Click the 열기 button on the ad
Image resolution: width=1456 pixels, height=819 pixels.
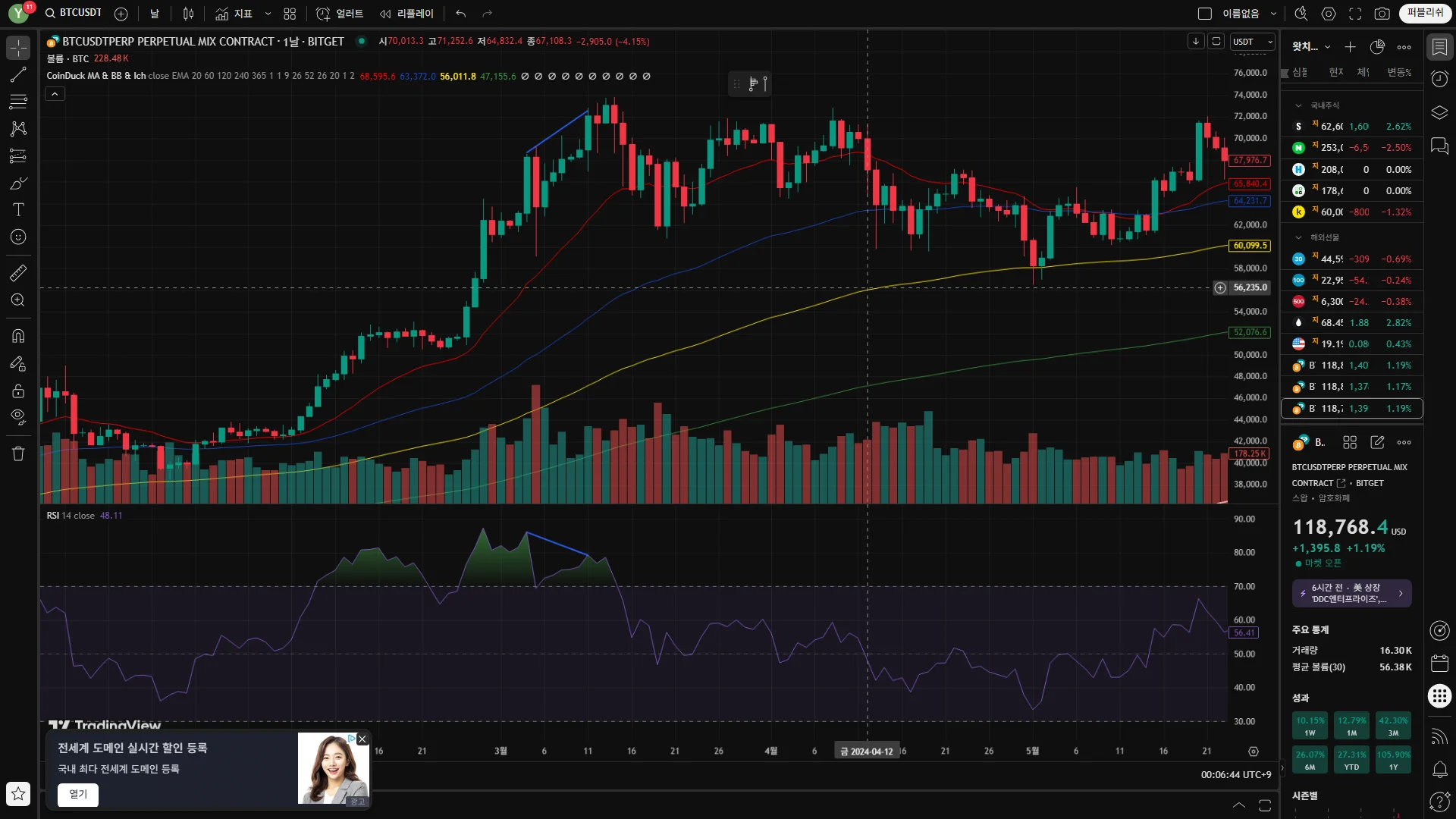(x=78, y=794)
